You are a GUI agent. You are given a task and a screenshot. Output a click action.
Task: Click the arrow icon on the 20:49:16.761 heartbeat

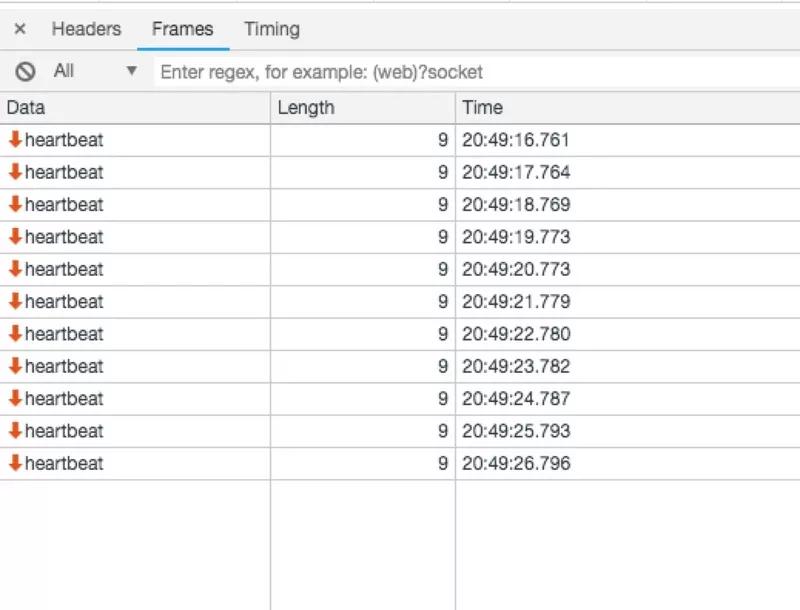pyautogui.click(x=15, y=140)
